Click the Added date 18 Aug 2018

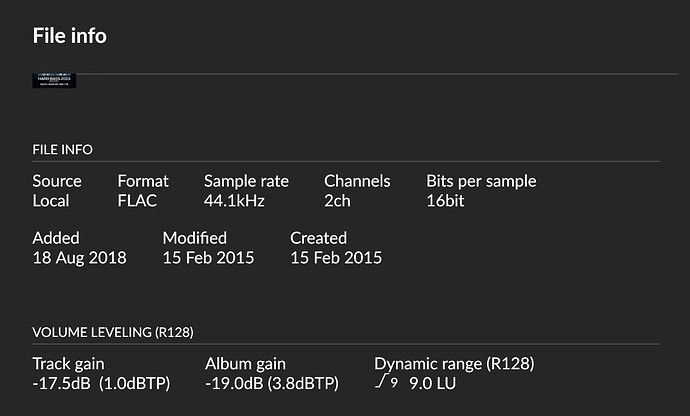[x=79, y=258]
